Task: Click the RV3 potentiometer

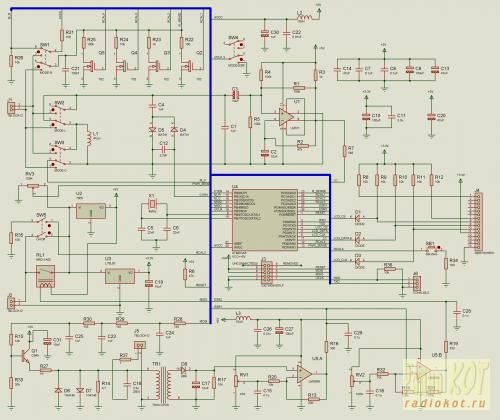Action: (x=33, y=186)
